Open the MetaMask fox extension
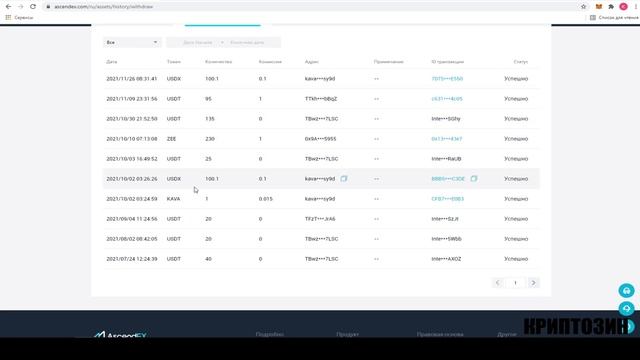 point(599,7)
